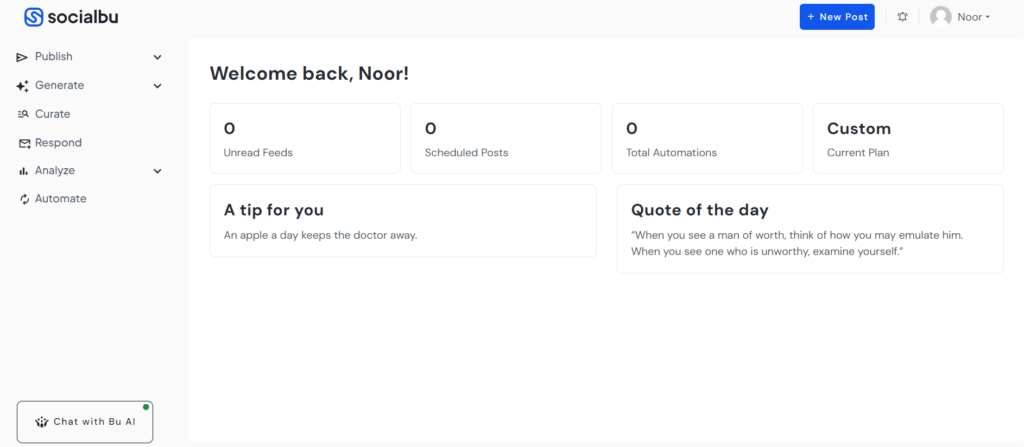Screen dimensions: 1024x447
Task: Click the green online status dot
Action: [x=146, y=407]
